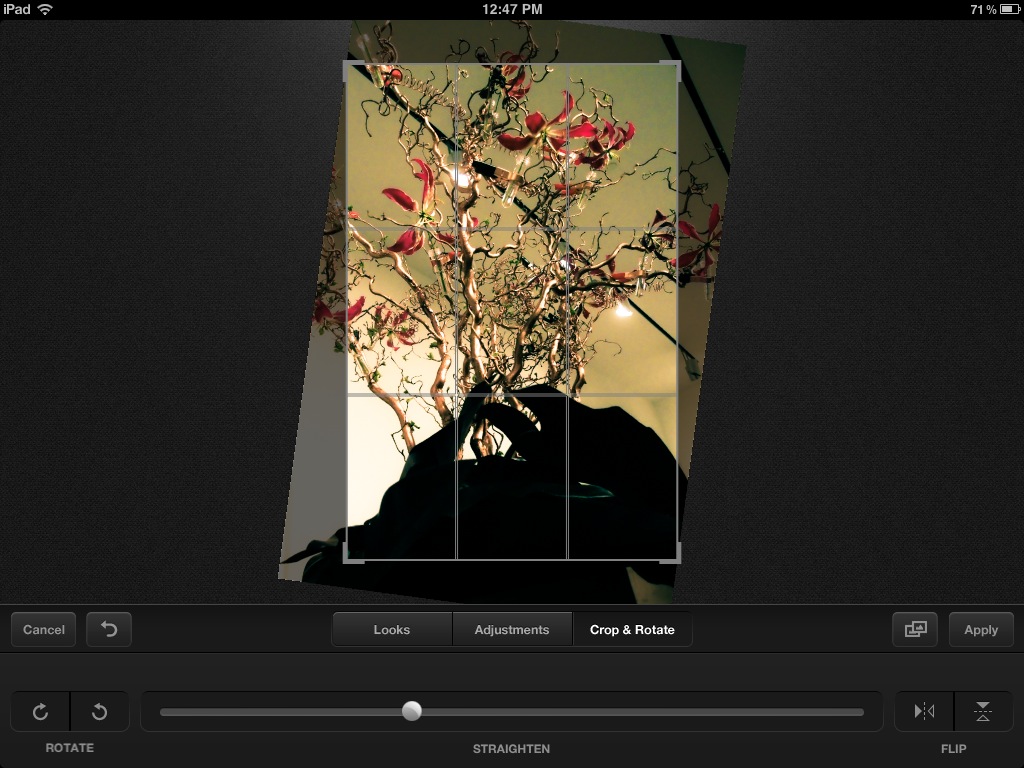Tap the center cell of crop grid
1024x768 pixels.
[x=512, y=311]
